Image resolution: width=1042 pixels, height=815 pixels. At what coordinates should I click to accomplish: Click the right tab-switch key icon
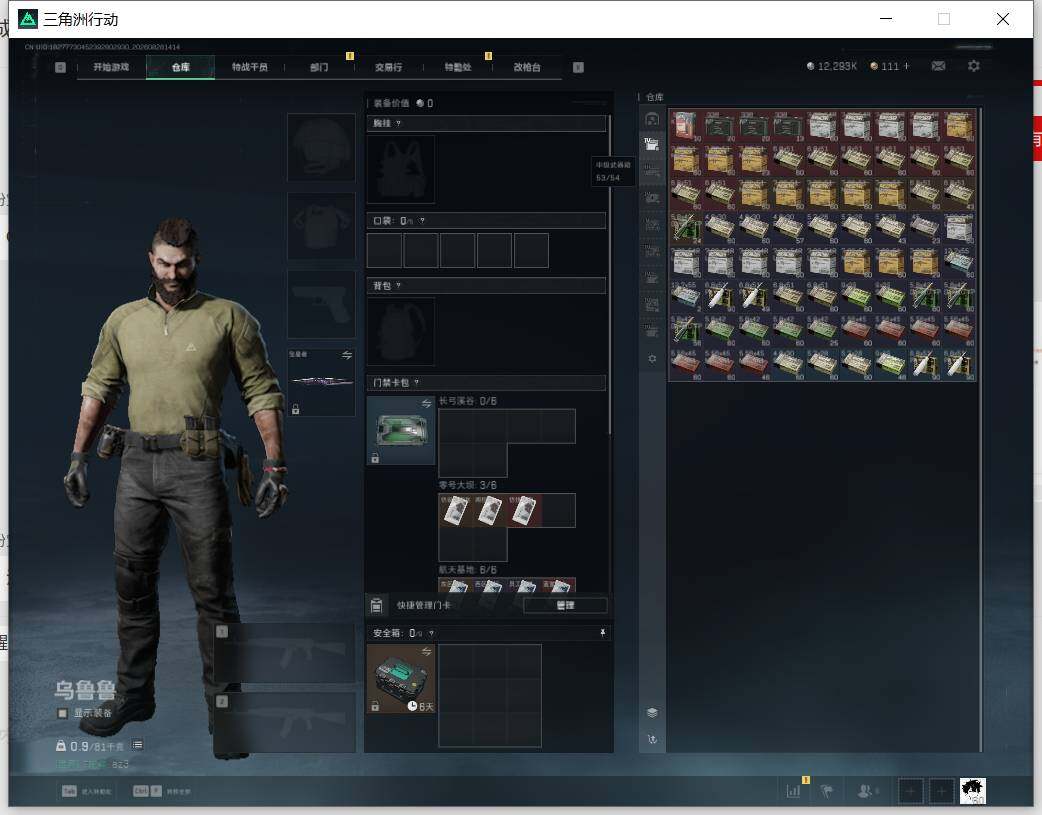pyautogui.click(x=578, y=67)
